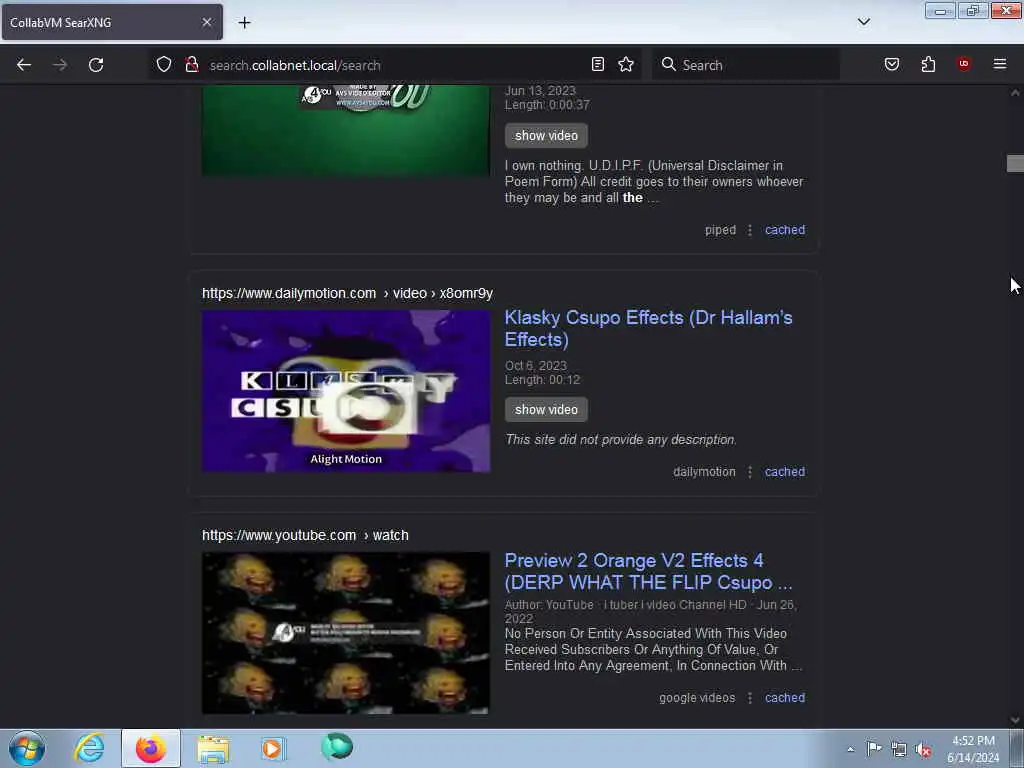The image size is (1024, 768).
Task: Expand the list all tabs chevron
Action: tap(863, 22)
